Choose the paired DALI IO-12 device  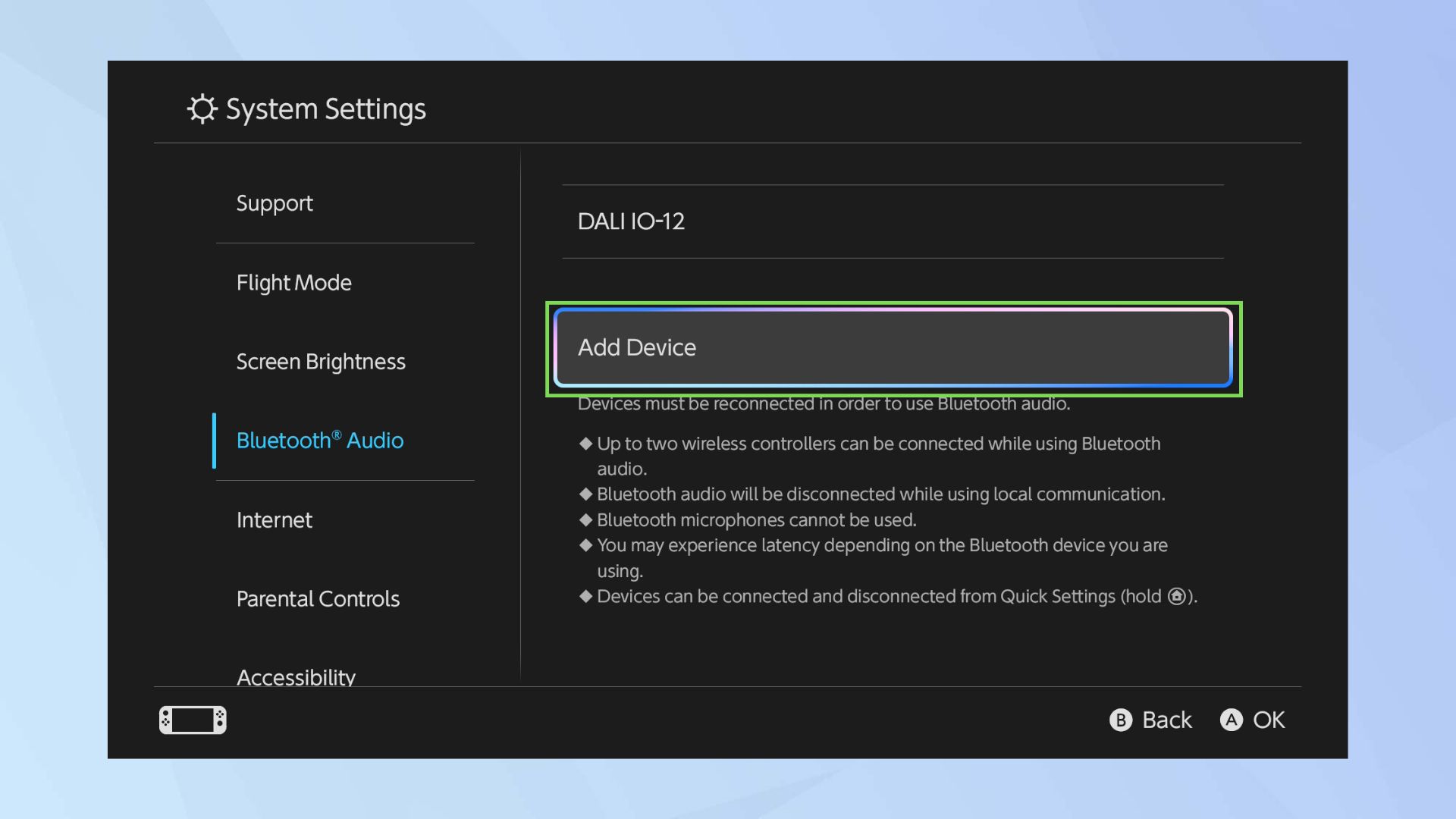(631, 221)
